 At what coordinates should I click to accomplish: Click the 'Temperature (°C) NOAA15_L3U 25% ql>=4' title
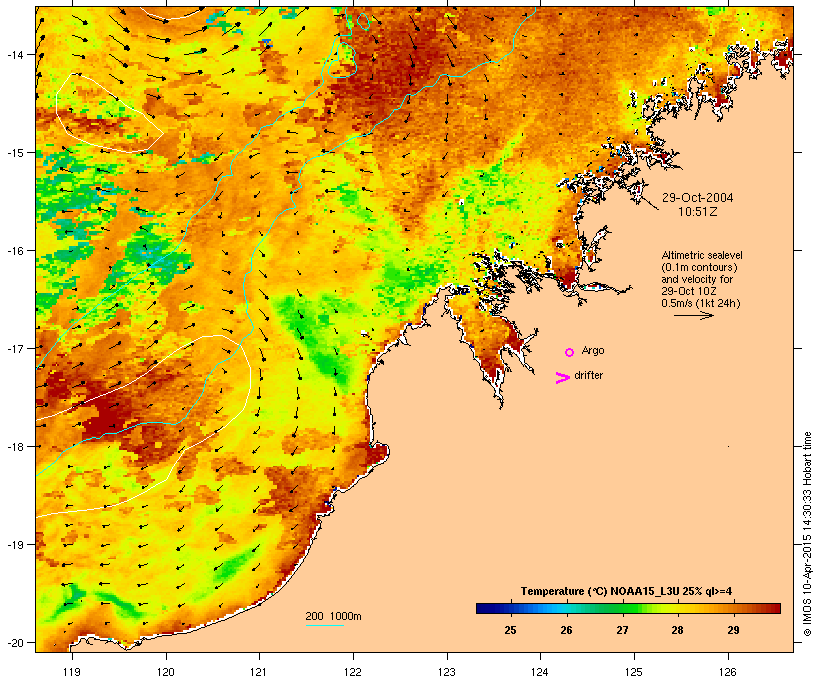tap(626, 591)
